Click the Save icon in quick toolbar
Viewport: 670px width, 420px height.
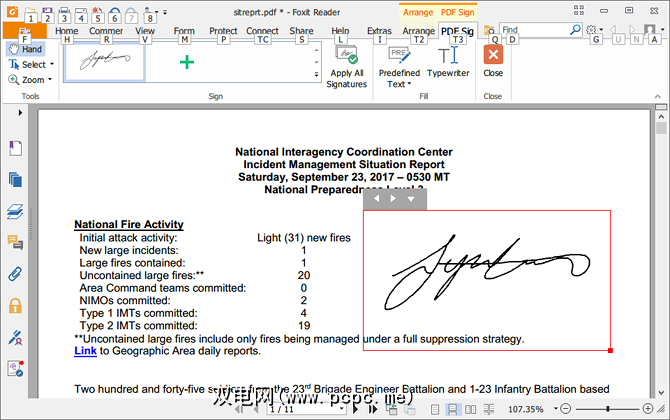click(x=47, y=13)
